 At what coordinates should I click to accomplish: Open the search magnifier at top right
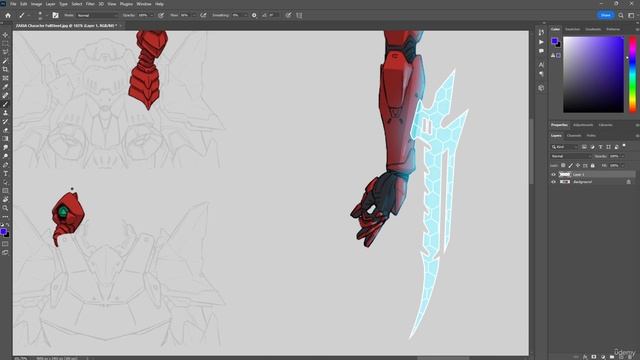tap(621, 16)
